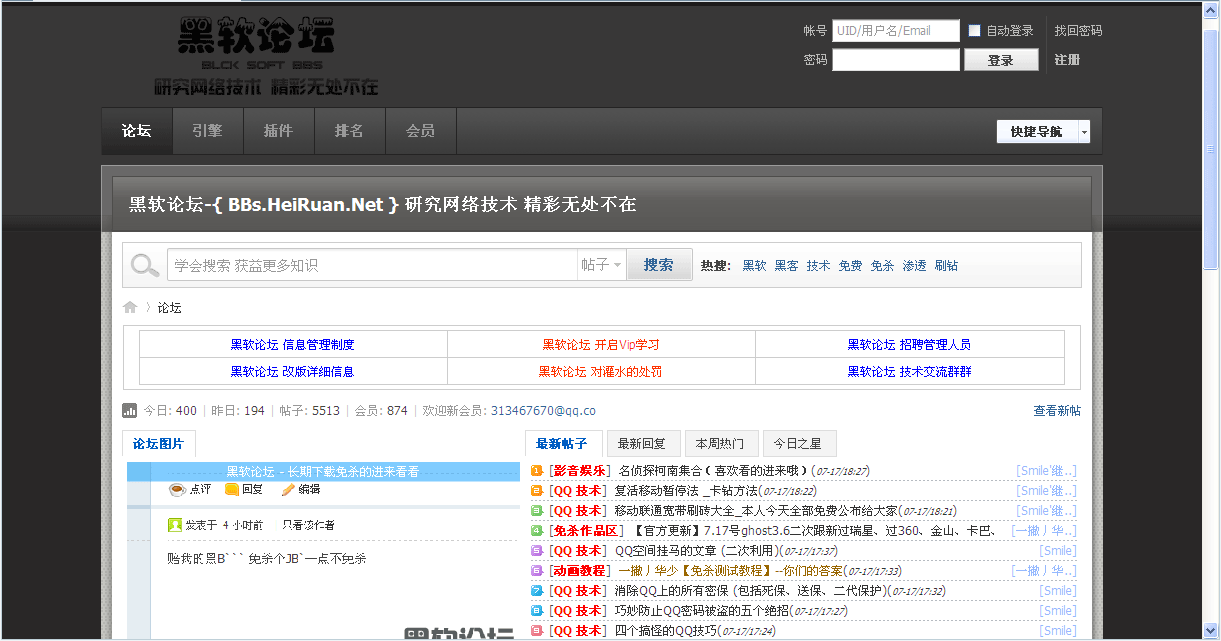Open 黑软论坛 技术交流群群 announcement
The width and height of the screenshot is (1221, 641).
coord(909,372)
